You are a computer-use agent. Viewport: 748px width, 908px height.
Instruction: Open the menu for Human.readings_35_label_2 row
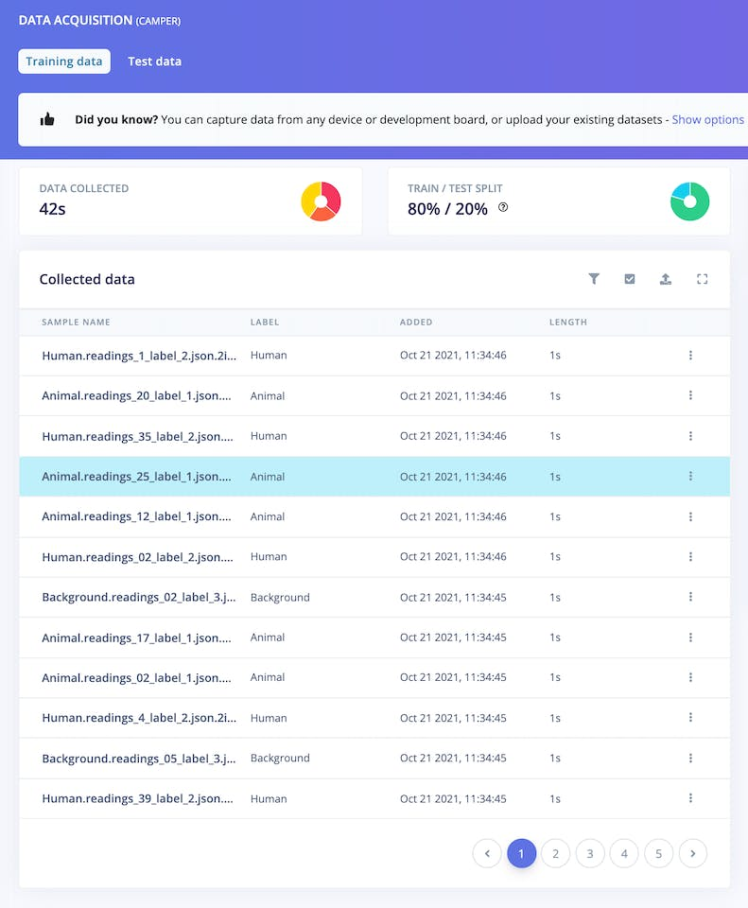click(x=691, y=436)
